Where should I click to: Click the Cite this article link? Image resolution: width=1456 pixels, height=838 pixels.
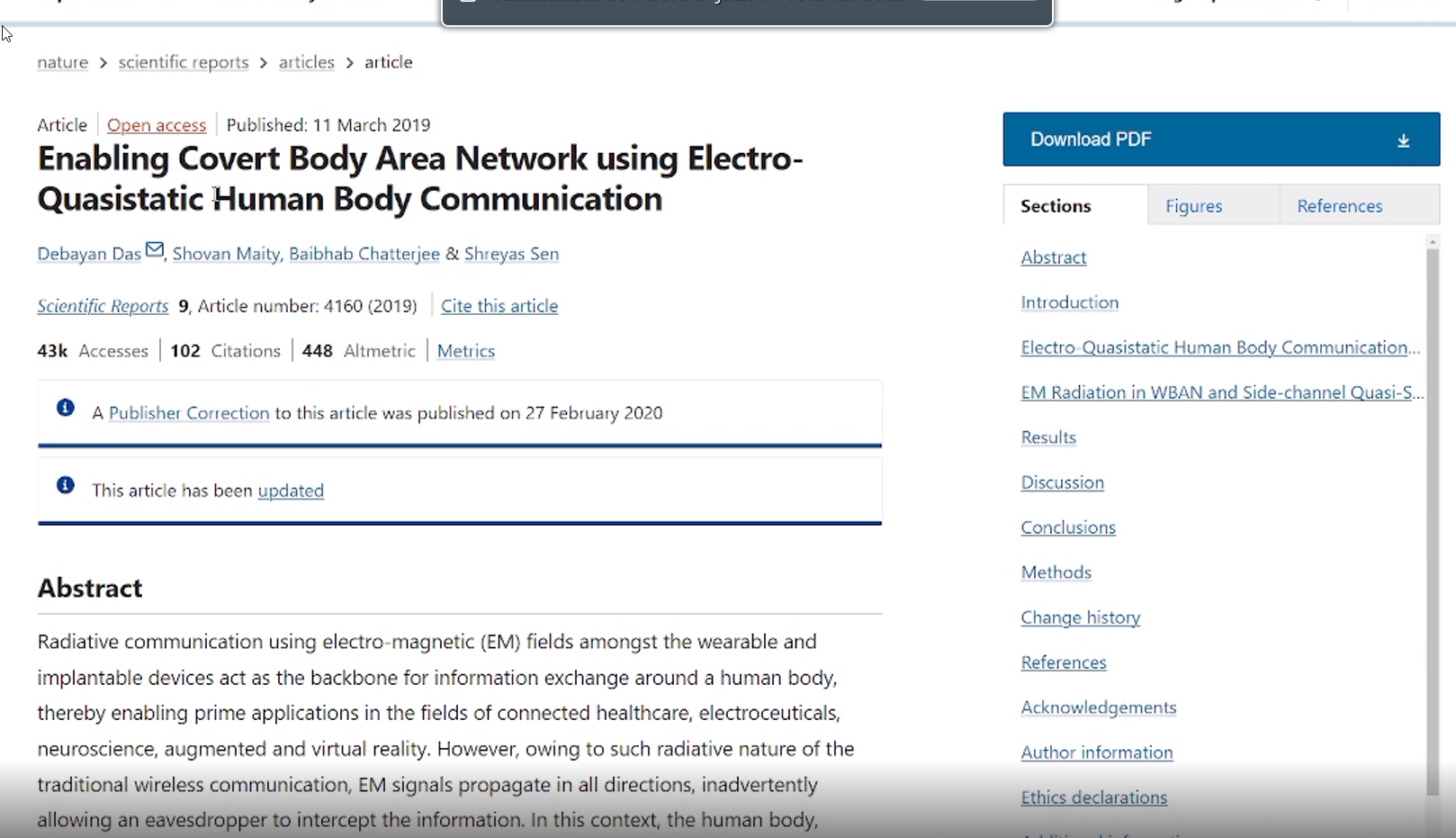[x=499, y=306]
